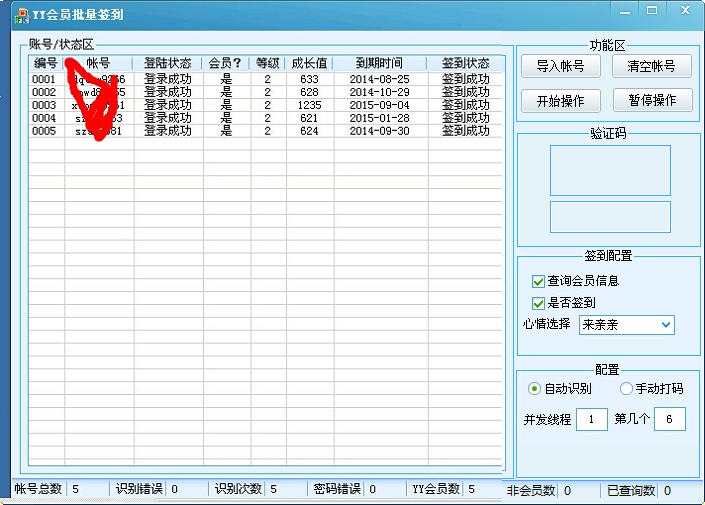Click the 等级 column header
This screenshot has height=505, width=705.
pos(268,63)
